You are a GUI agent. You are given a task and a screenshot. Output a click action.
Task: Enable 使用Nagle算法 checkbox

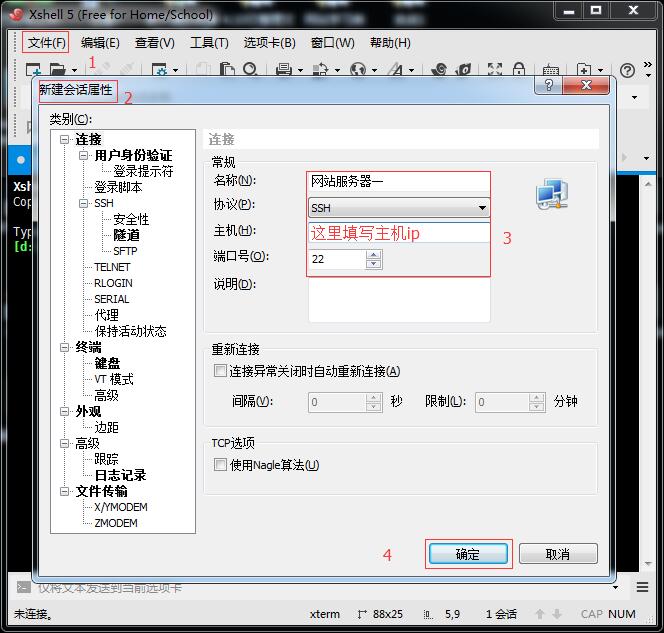[220, 465]
